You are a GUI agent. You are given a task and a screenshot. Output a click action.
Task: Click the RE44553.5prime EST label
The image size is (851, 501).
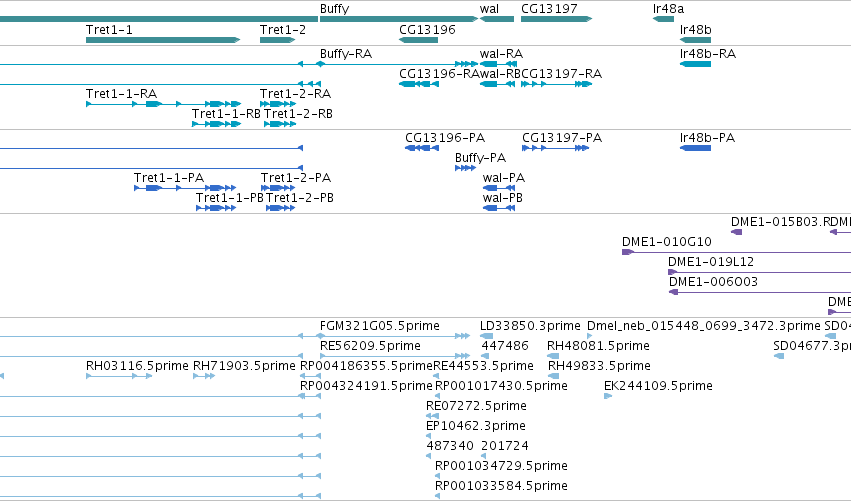point(483,366)
